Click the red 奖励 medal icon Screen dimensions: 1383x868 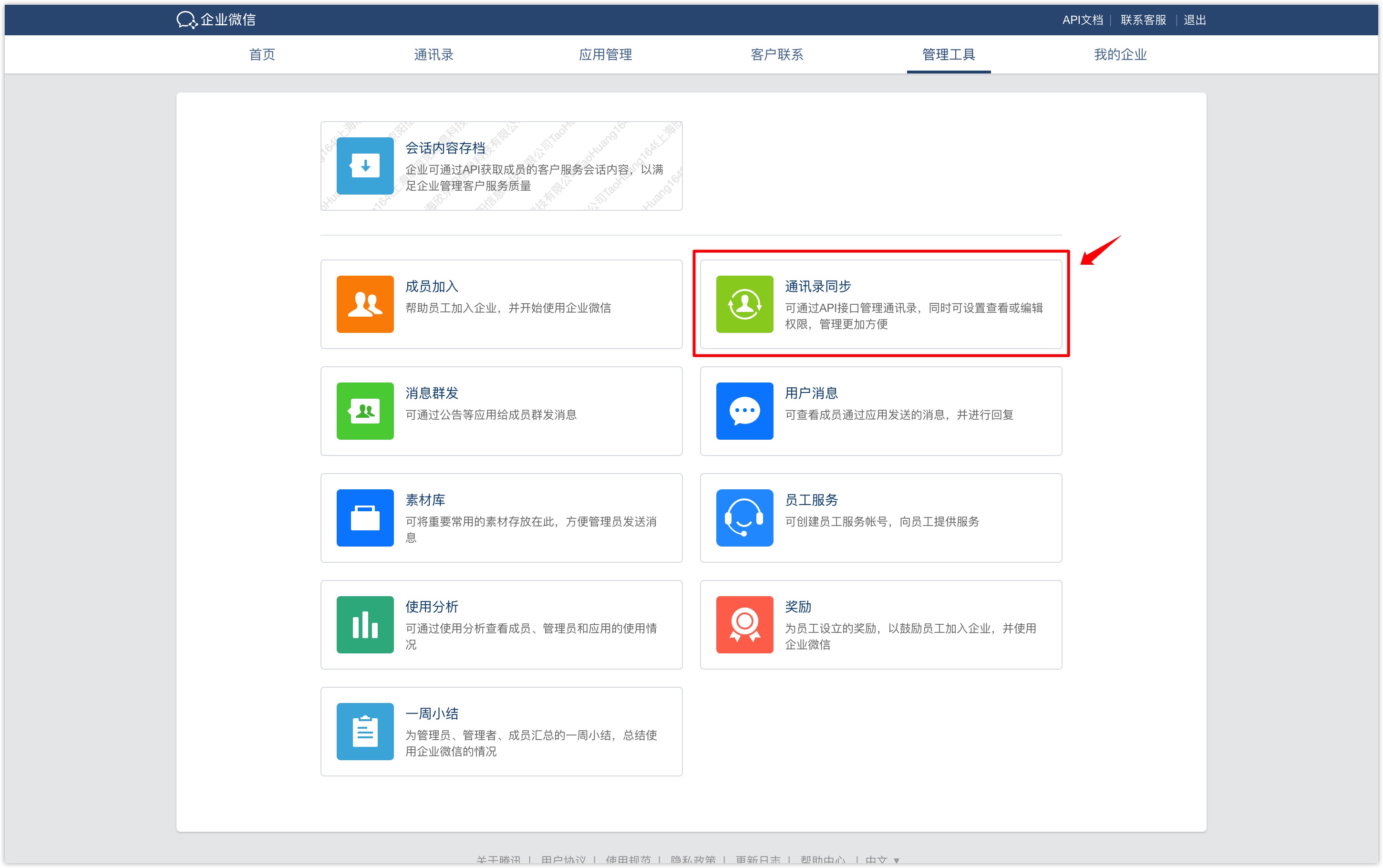(744, 625)
